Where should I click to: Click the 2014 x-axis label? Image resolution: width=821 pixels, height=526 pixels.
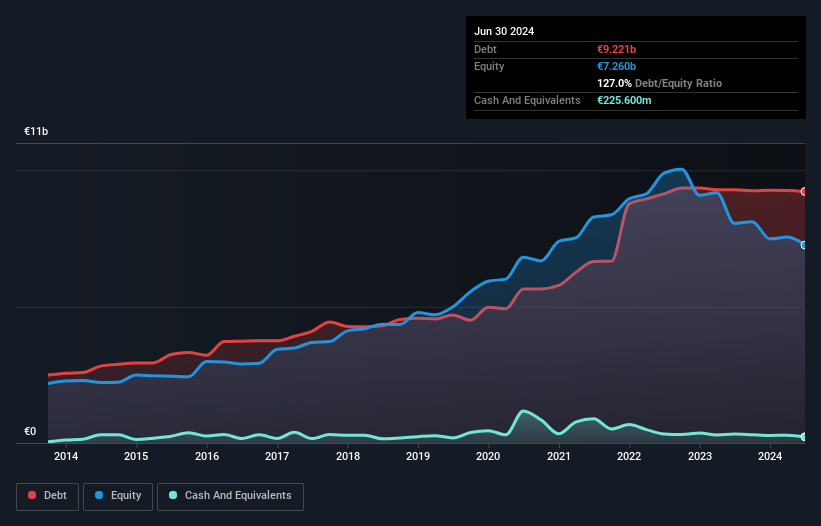click(66, 456)
